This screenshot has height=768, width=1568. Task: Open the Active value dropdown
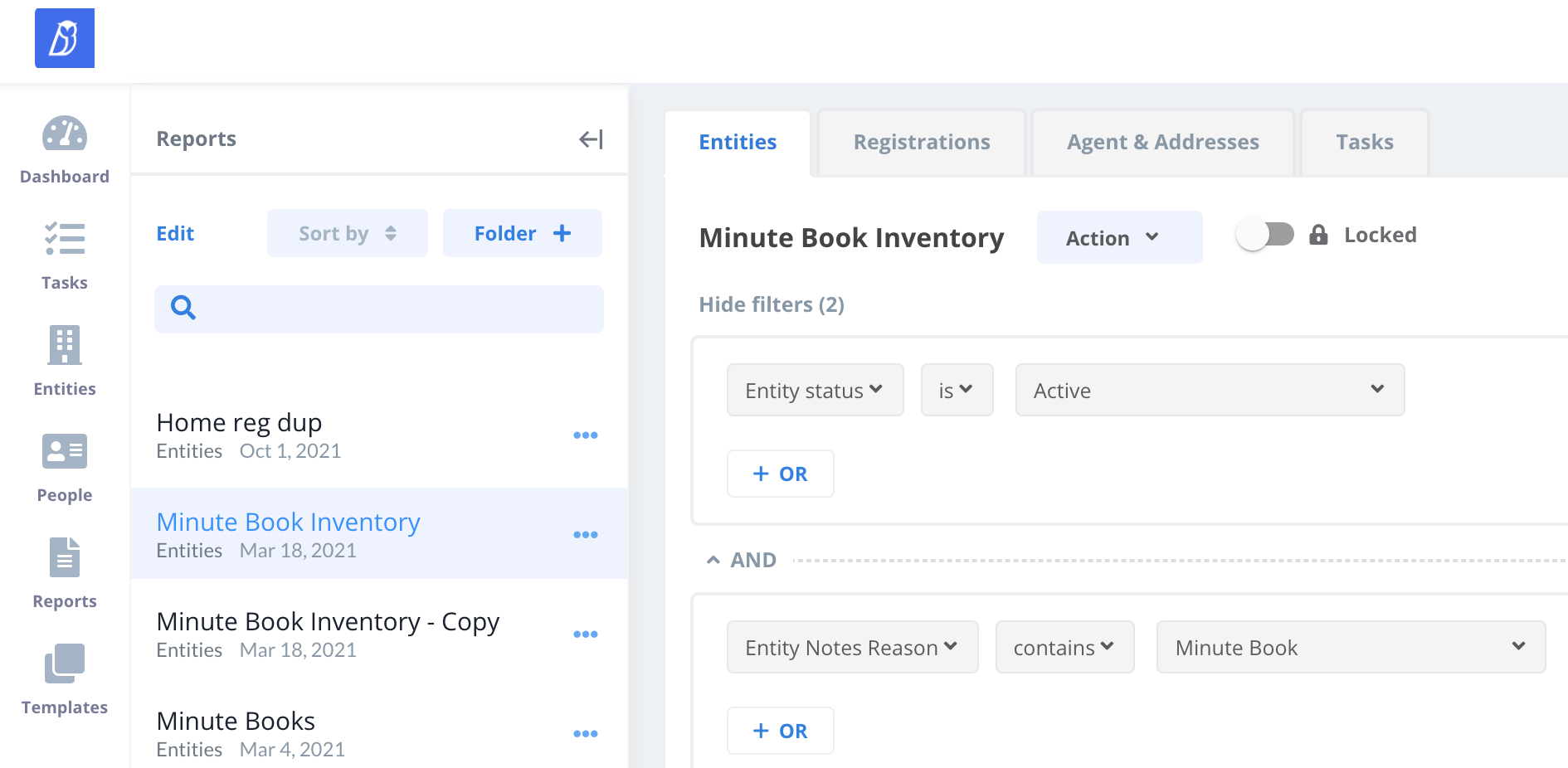pos(1209,390)
